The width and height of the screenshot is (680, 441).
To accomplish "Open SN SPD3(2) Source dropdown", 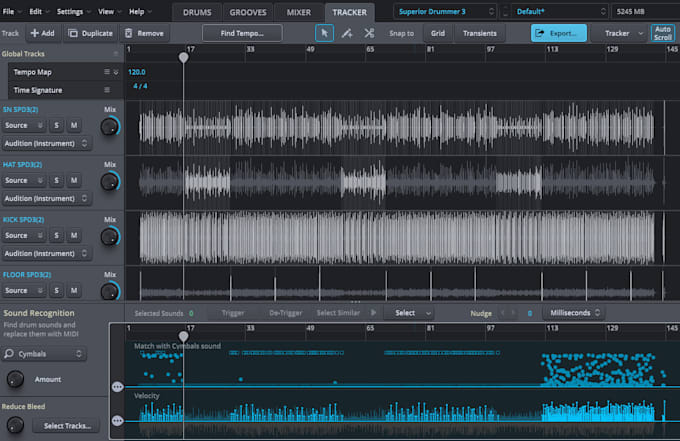I will (23, 125).
